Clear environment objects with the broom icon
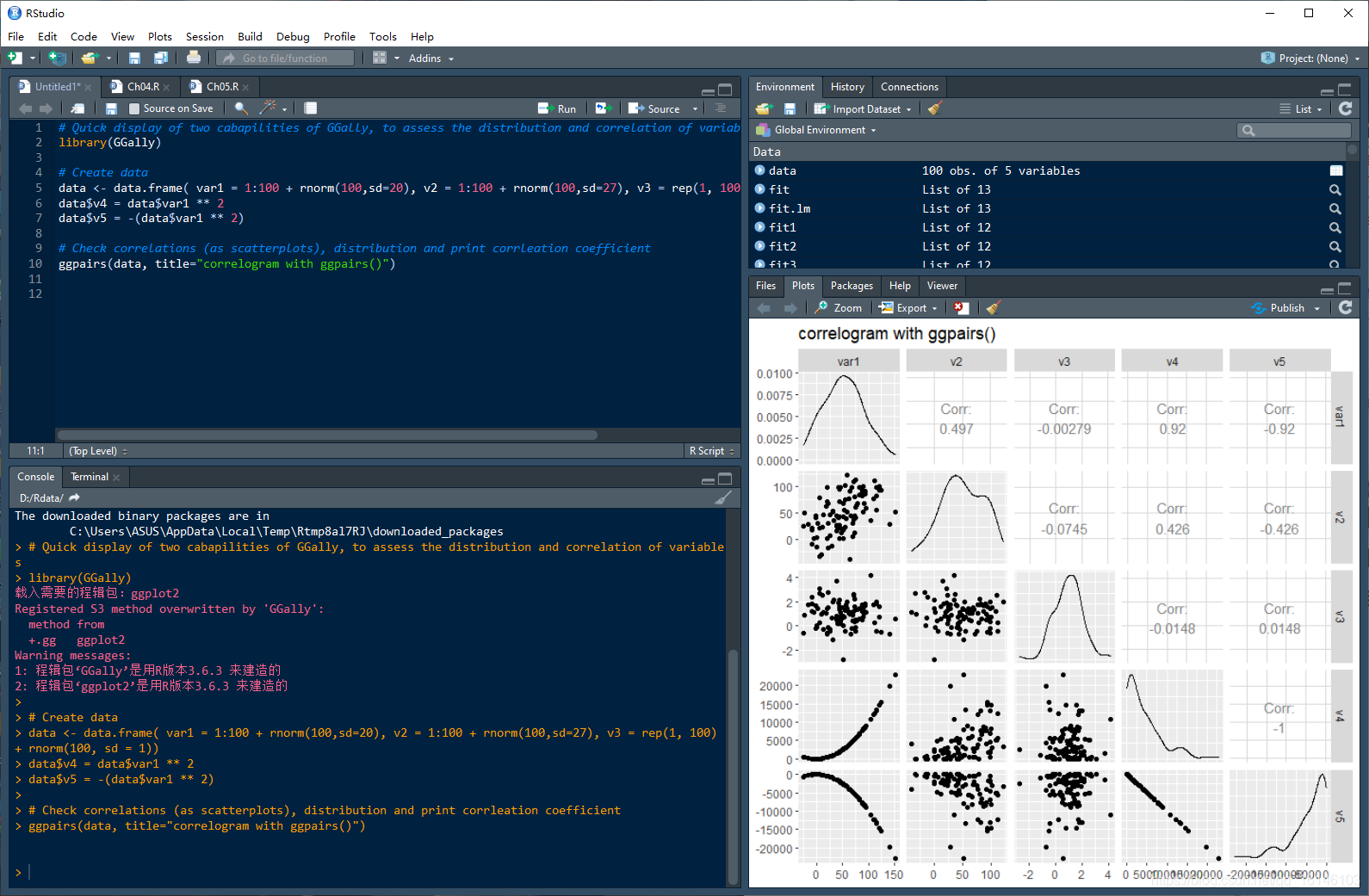1369x896 pixels. pyautogui.click(x=935, y=108)
